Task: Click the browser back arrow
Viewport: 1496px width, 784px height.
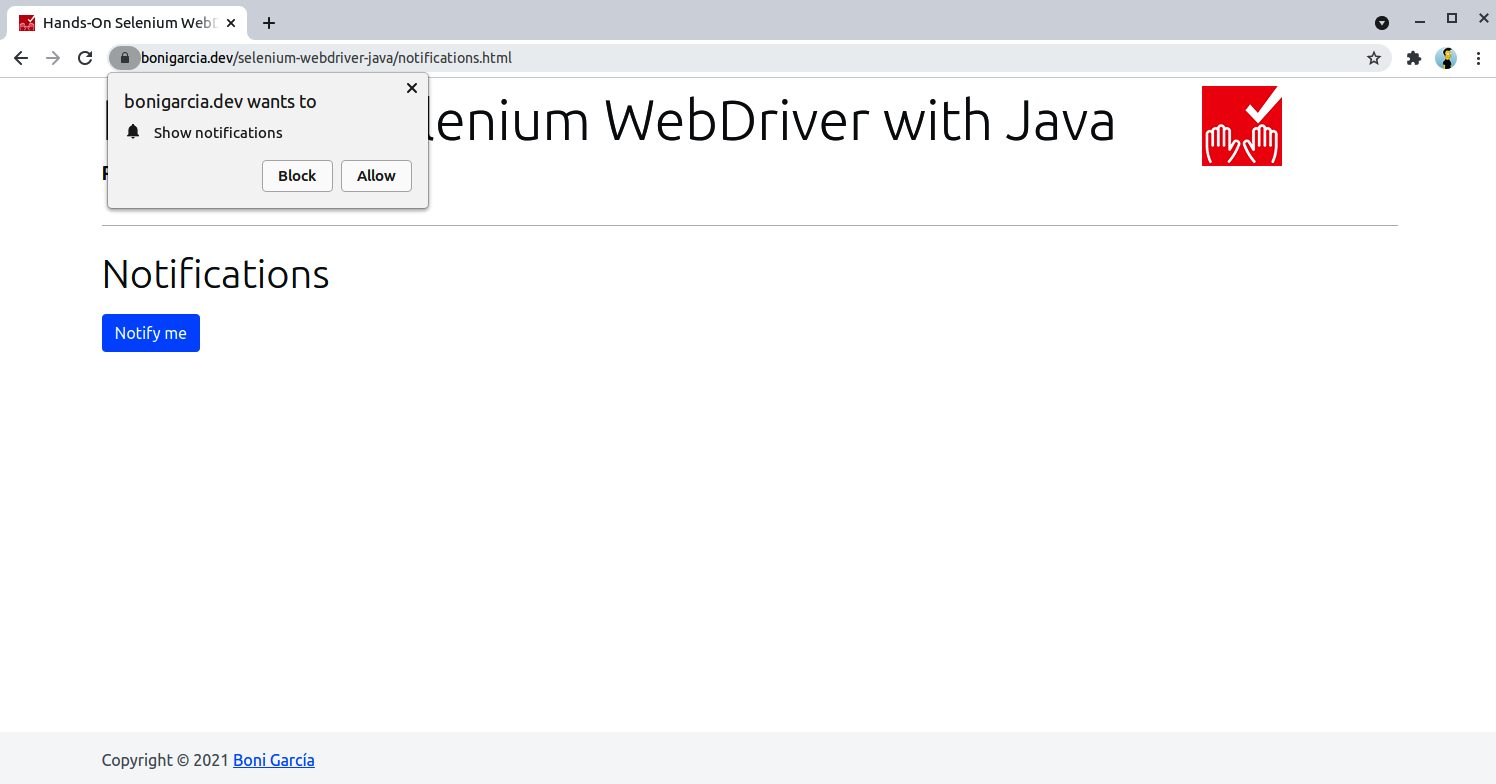Action: pyautogui.click(x=21, y=58)
